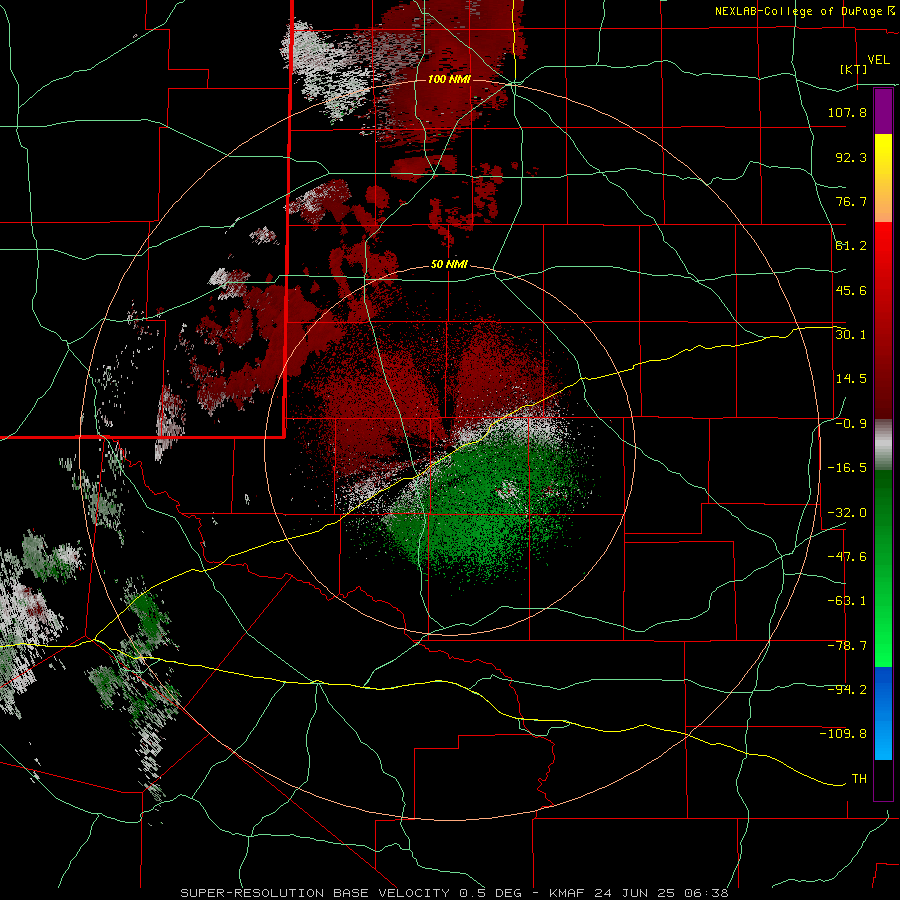
Task: Click the -16.5 legend value
Action: 847,468
